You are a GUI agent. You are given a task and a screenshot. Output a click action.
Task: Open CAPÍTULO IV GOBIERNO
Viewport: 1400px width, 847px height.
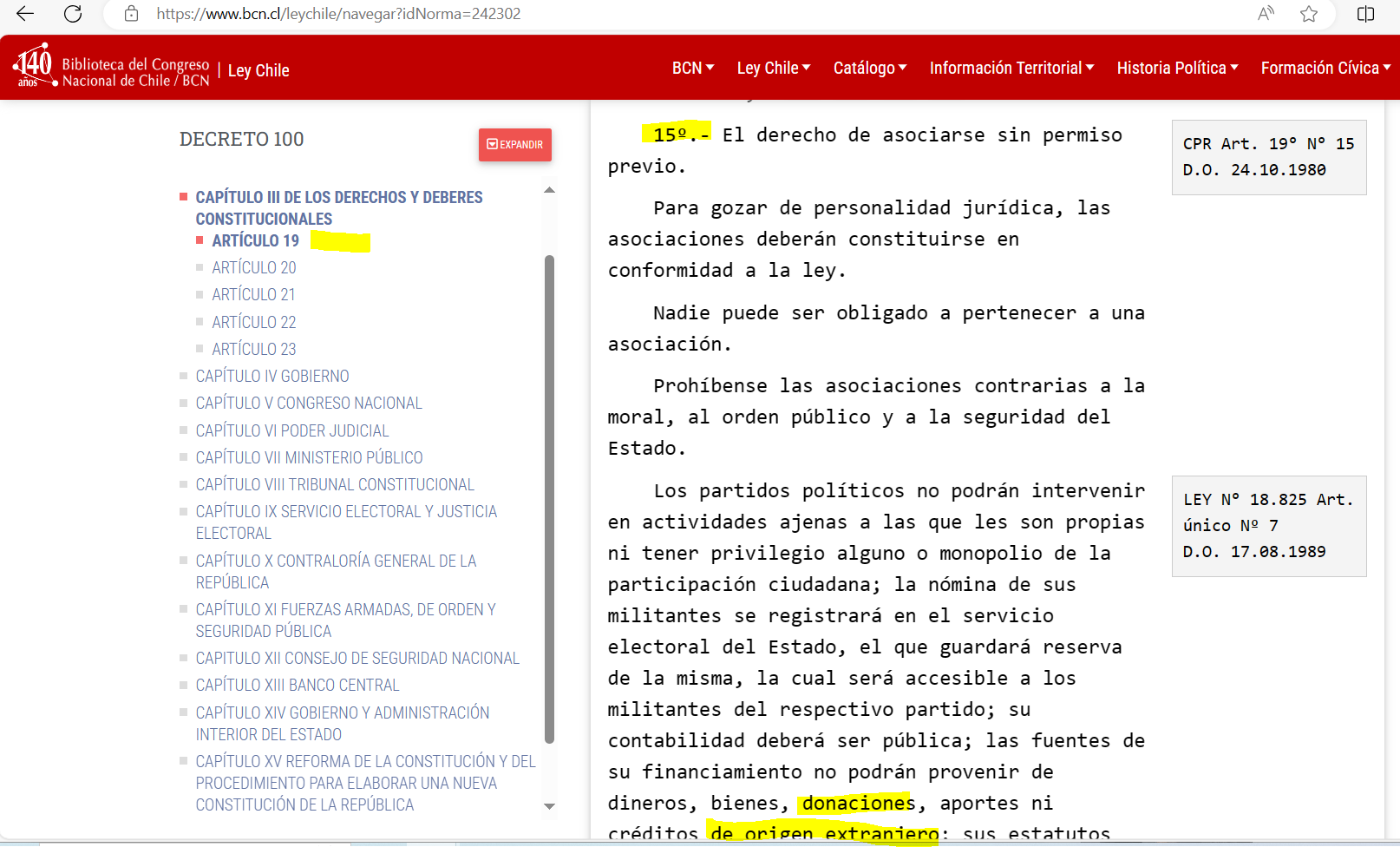coord(272,377)
